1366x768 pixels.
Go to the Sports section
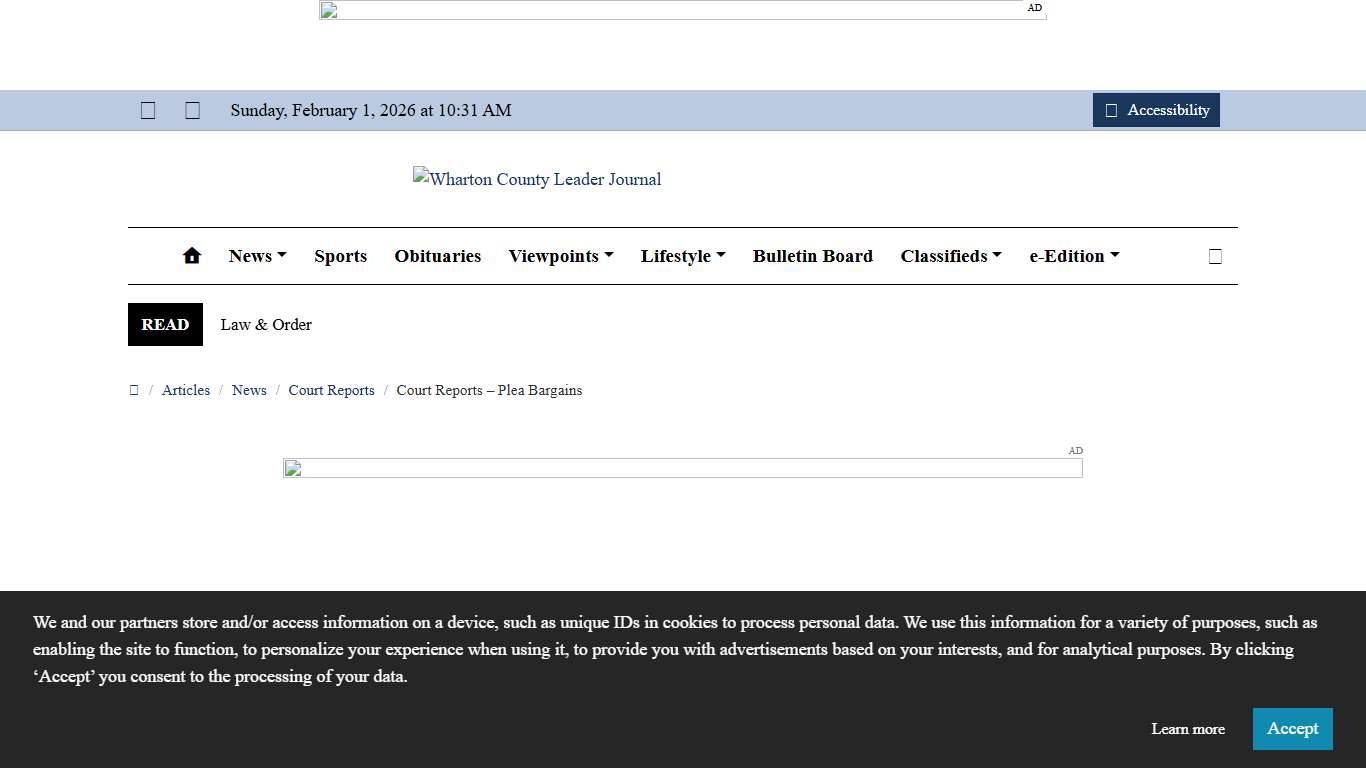coord(340,256)
